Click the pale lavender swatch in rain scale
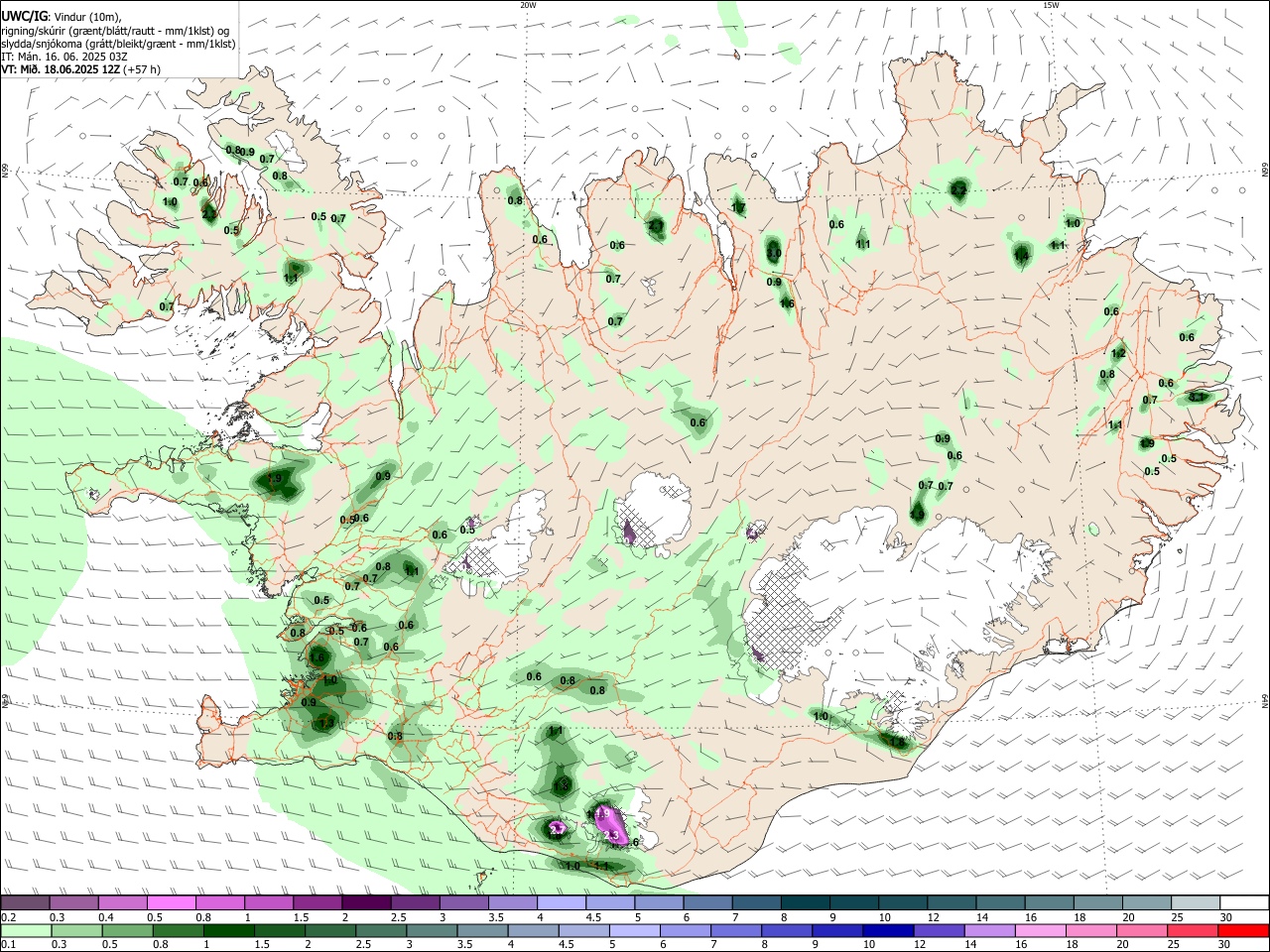Screen dimensions: 1270x952 click(633, 930)
